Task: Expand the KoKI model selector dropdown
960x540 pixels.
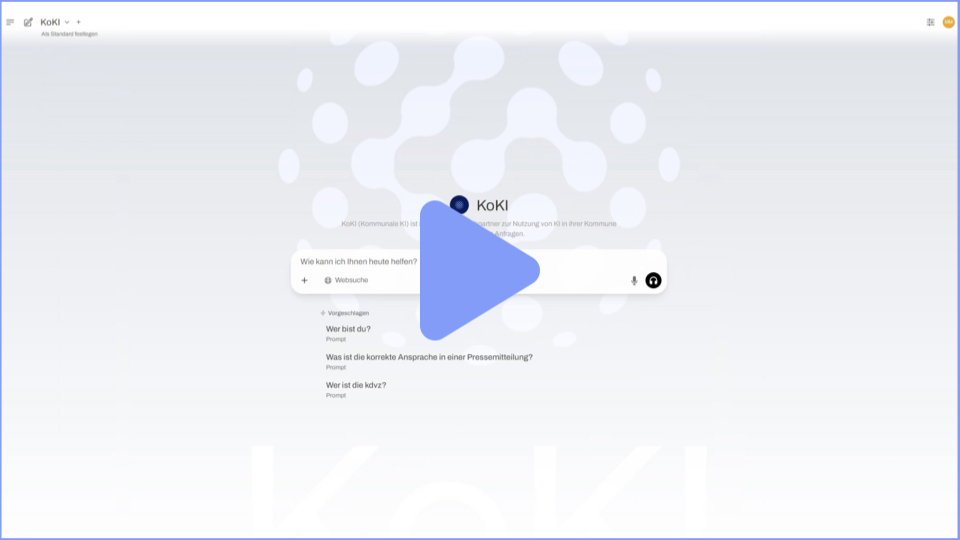Action: click(67, 22)
